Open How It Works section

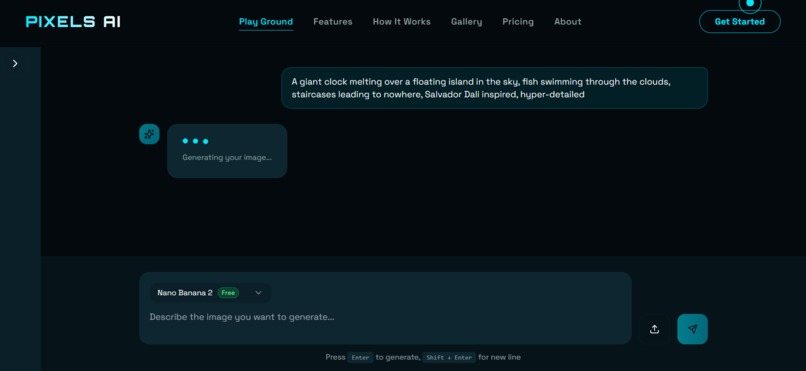coord(401,22)
